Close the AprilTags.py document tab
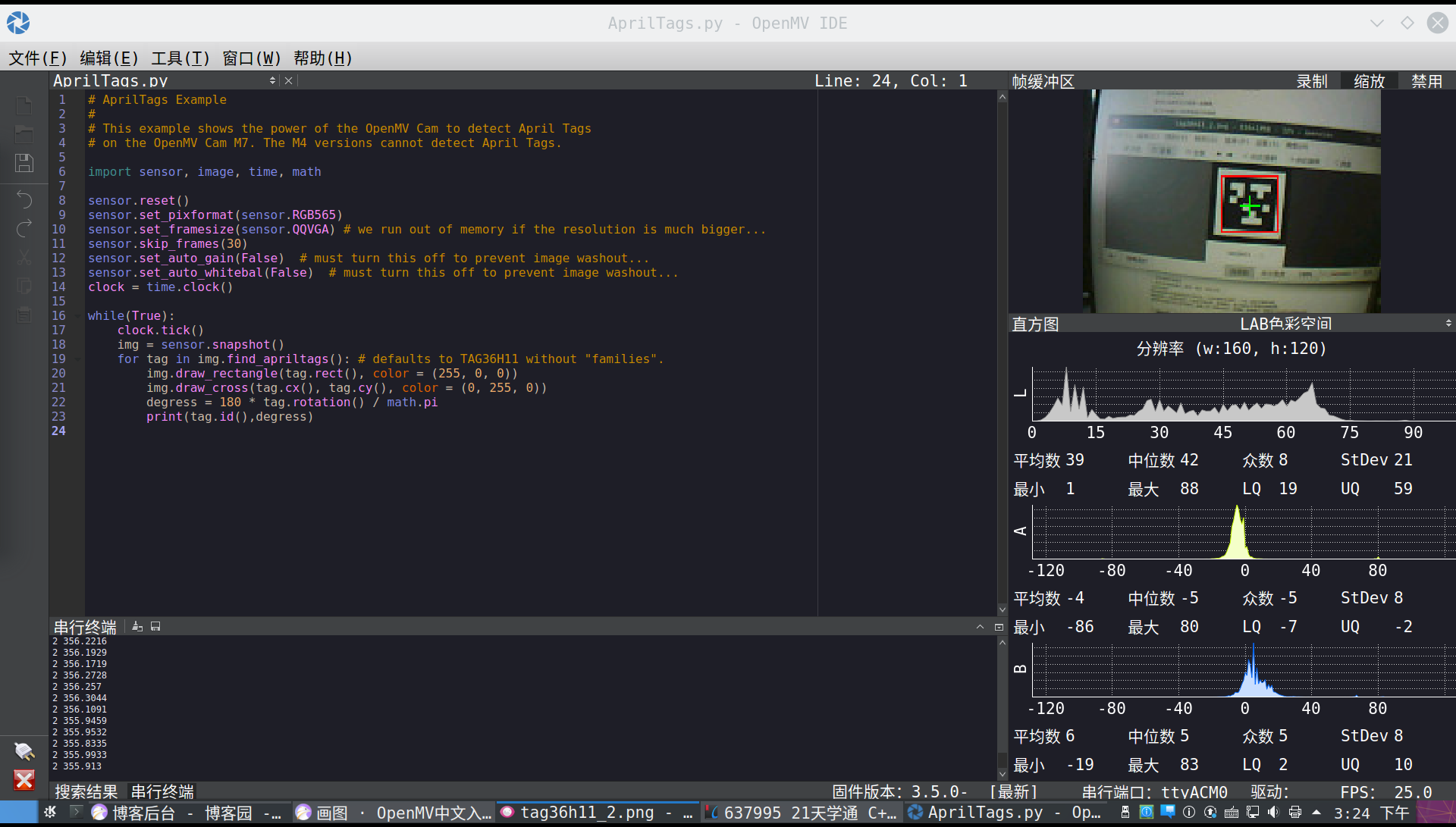 point(289,80)
